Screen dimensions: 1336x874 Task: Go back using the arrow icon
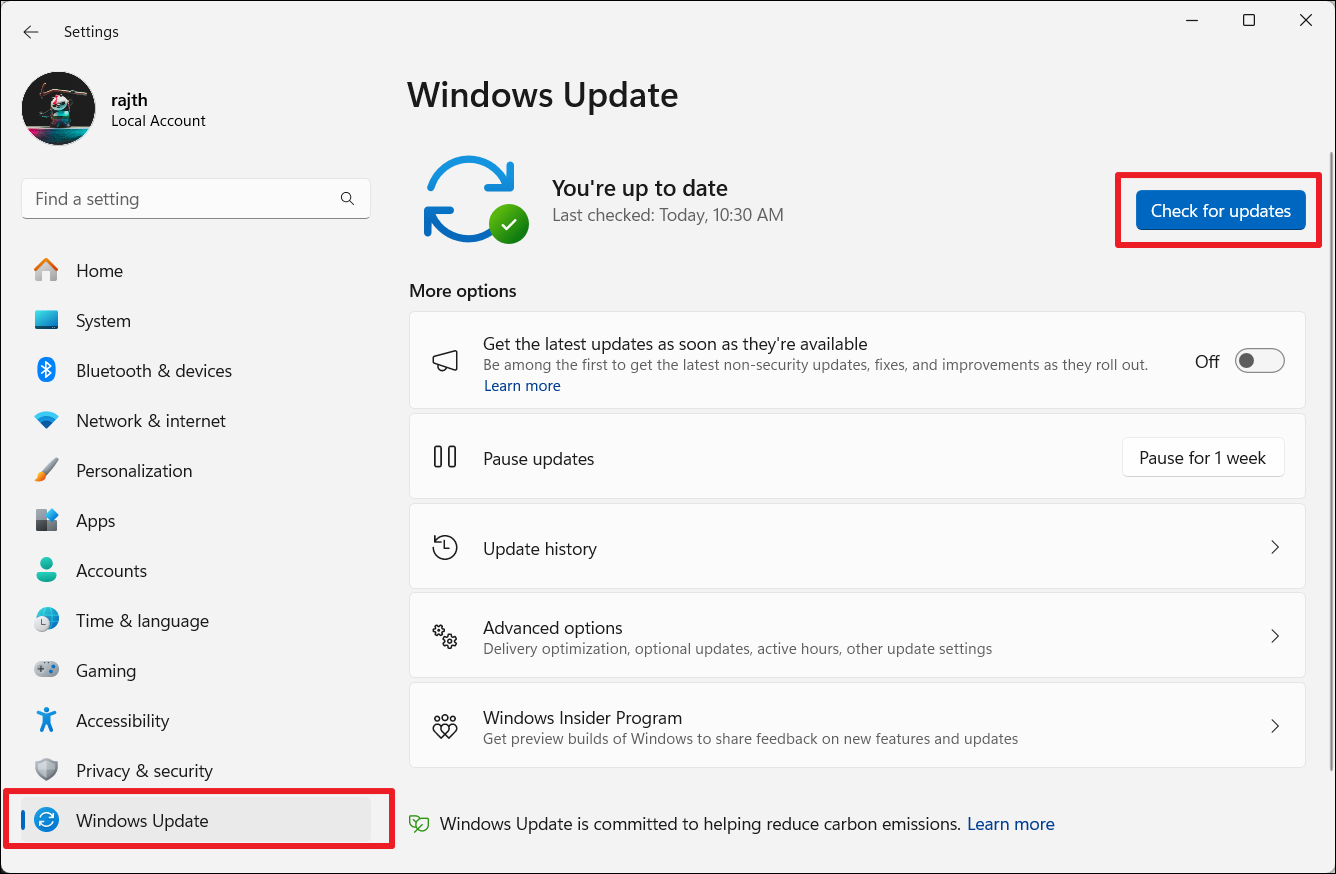[31, 32]
